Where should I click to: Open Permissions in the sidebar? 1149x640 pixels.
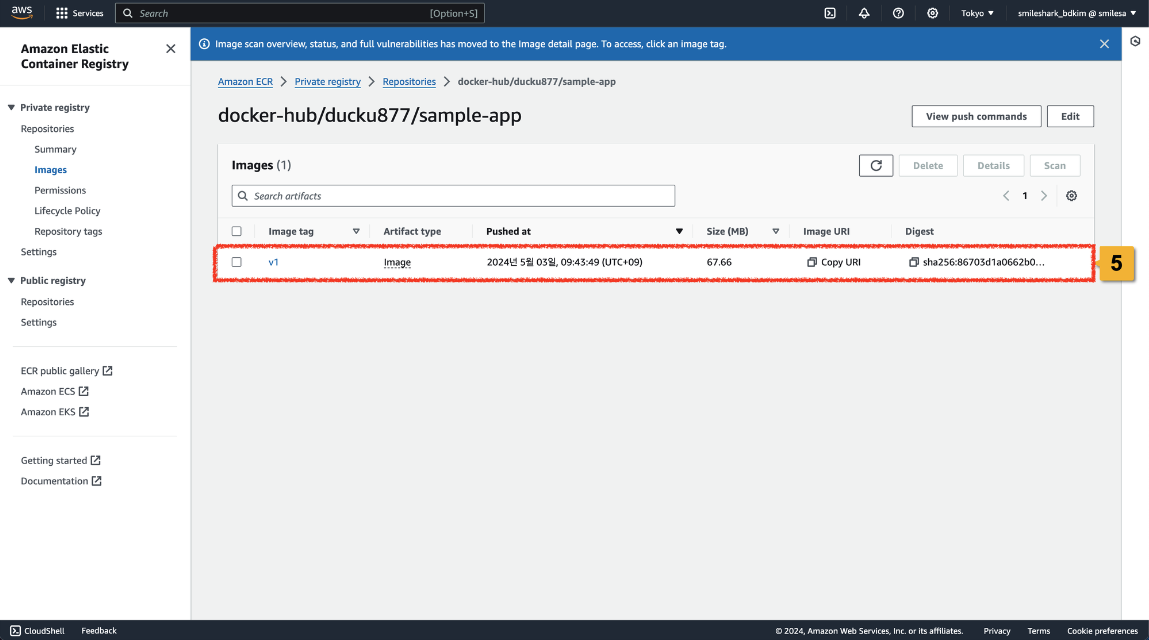60,190
